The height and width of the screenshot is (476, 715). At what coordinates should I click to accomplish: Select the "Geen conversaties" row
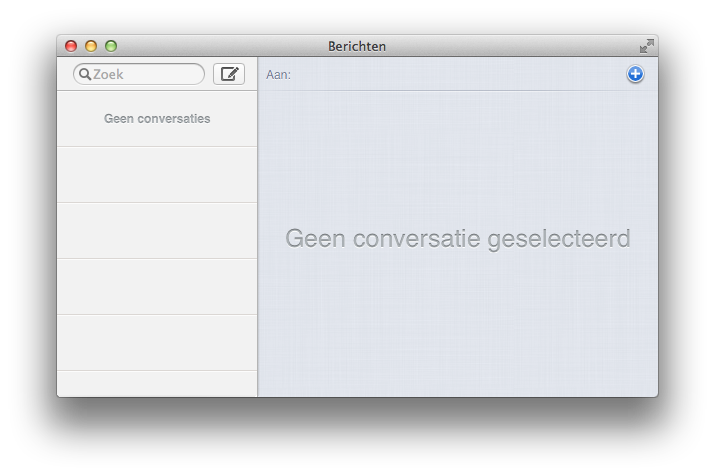(157, 119)
